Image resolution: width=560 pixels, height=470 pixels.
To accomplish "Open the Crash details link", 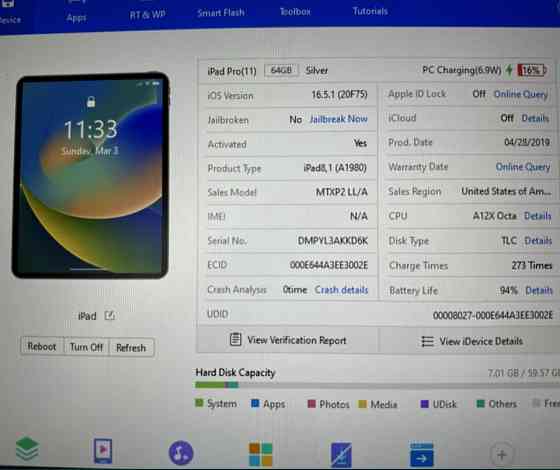I will click(x=341, y=290).
